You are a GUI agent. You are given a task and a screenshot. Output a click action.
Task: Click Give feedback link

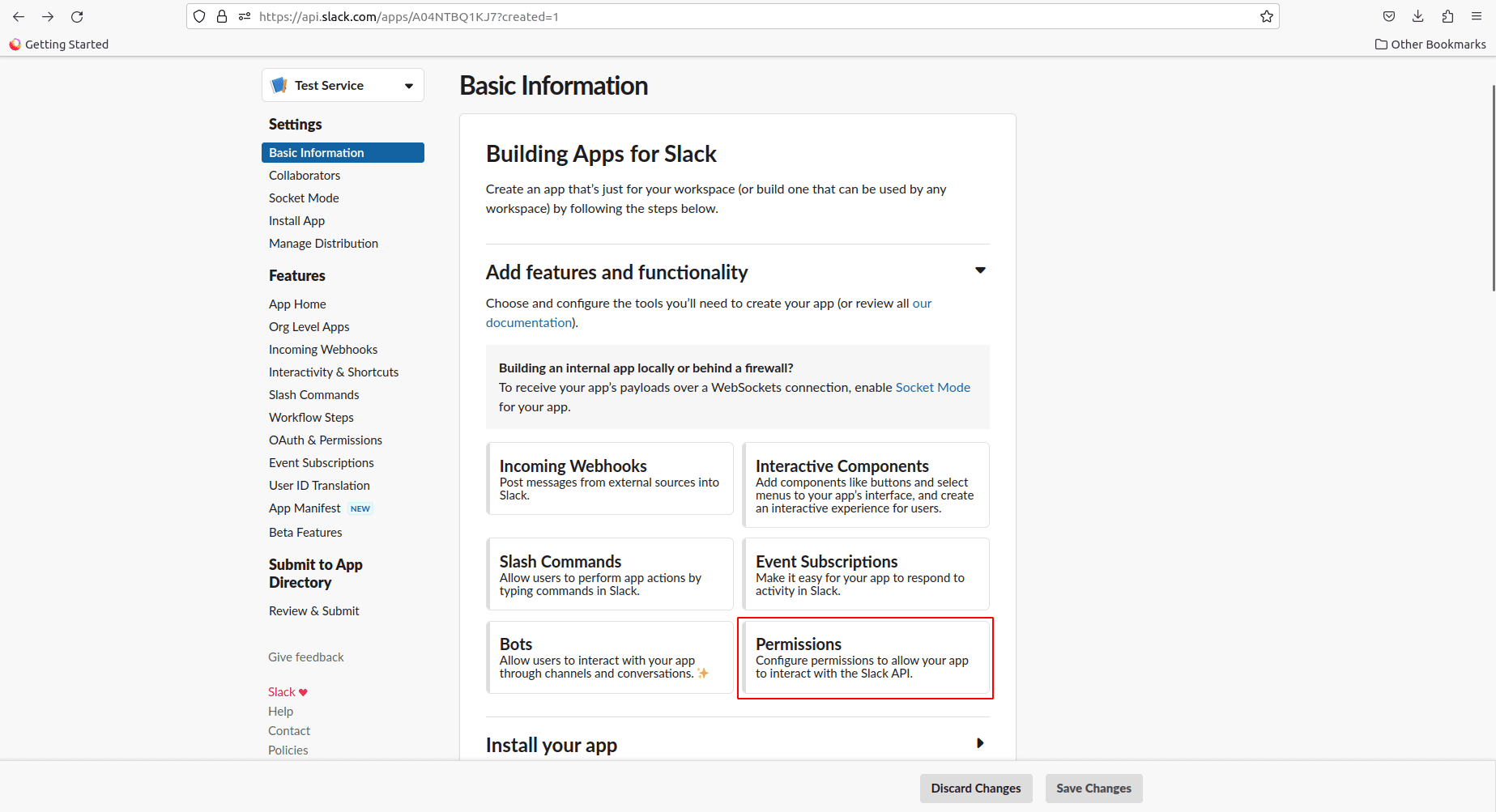pos(306,657)
